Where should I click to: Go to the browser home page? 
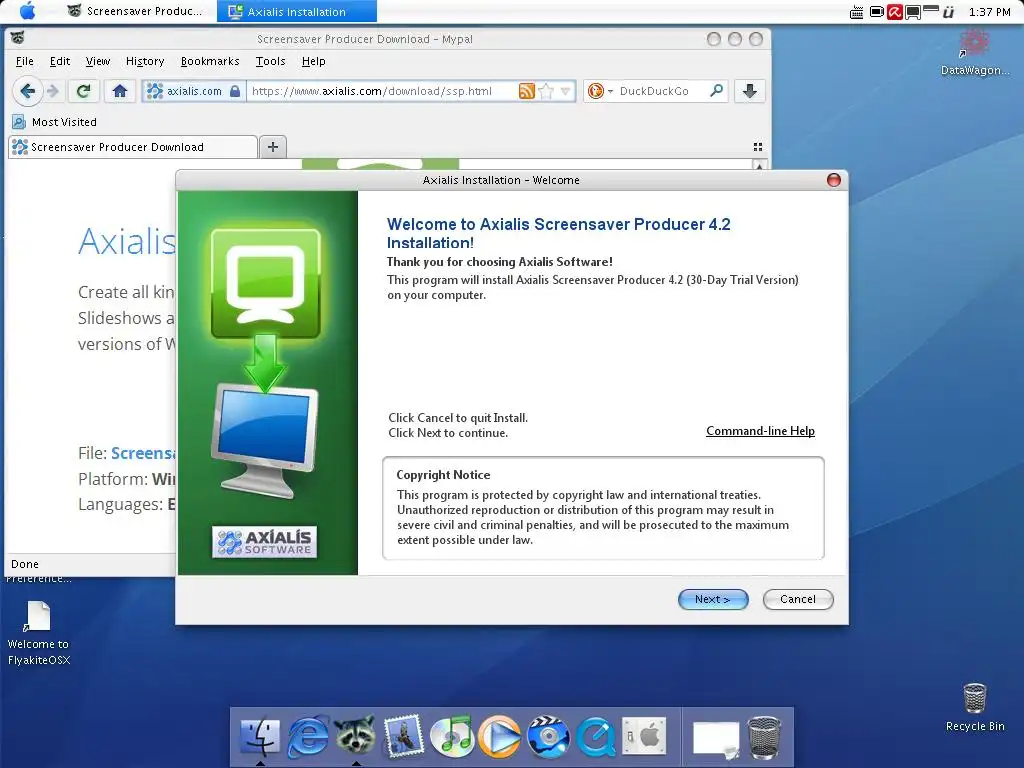tap(120, 91)
